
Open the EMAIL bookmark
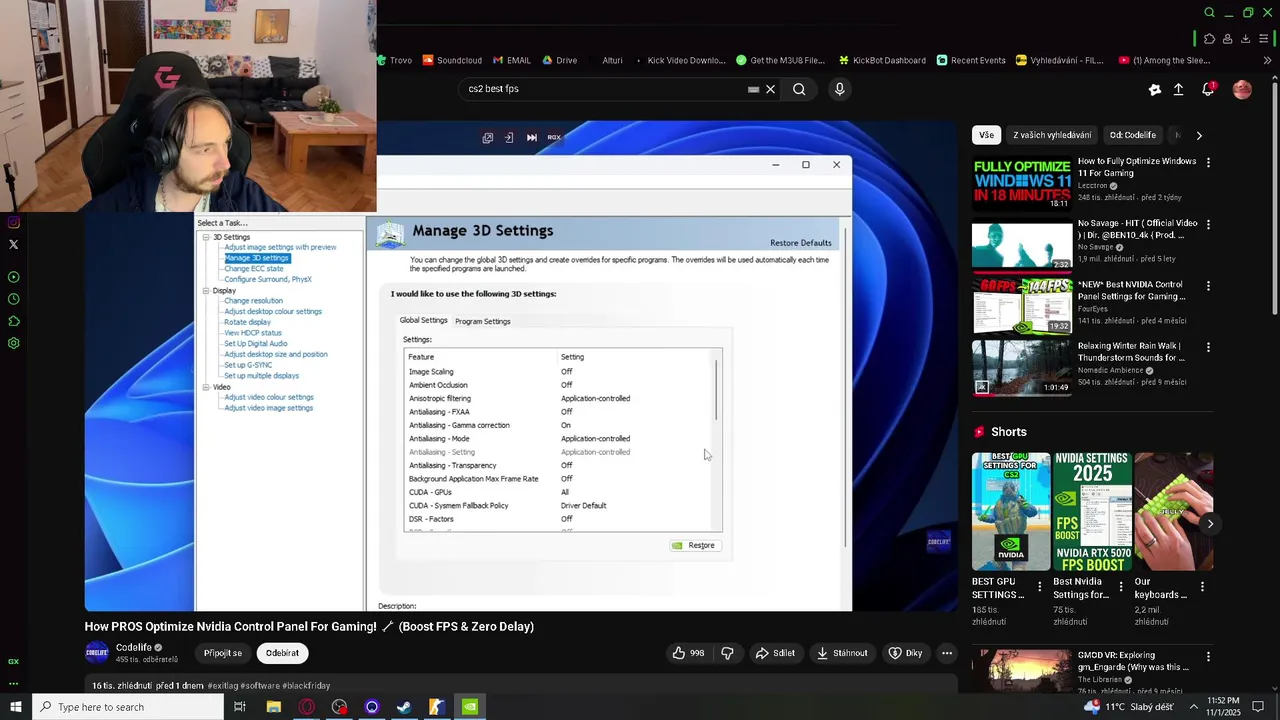point(511,60)
